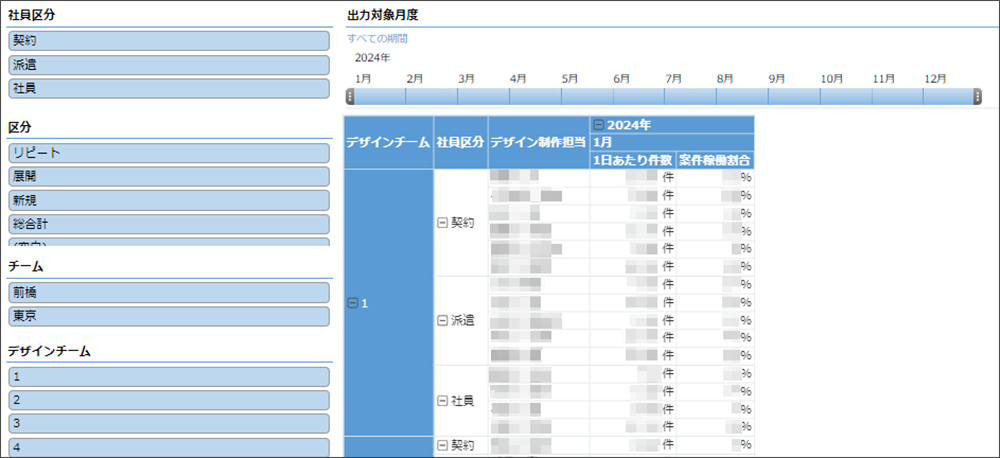1000x458 pixels.
Task: Select the 東京 team button
Action: click(169, 316)
